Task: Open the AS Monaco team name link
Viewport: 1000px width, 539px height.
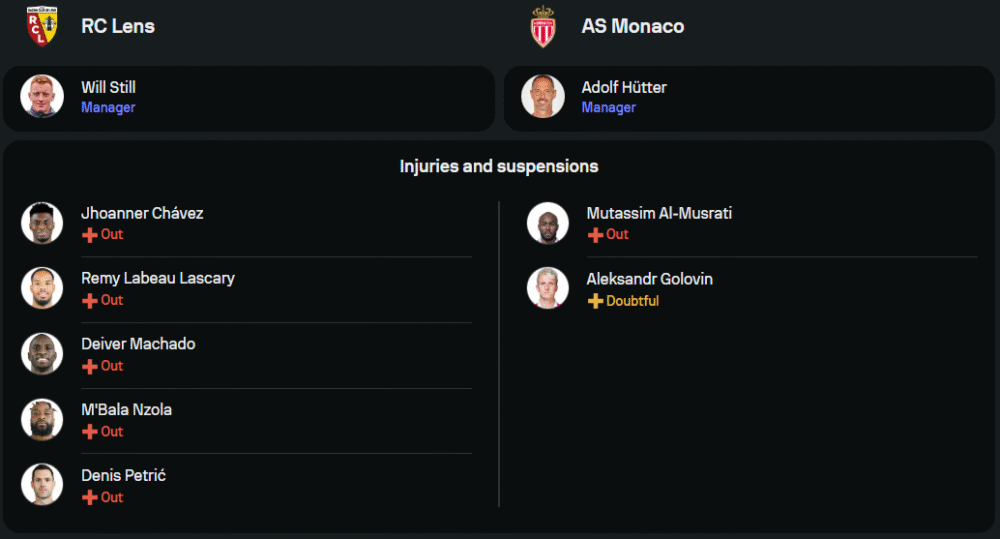Action: pos(633,27)
